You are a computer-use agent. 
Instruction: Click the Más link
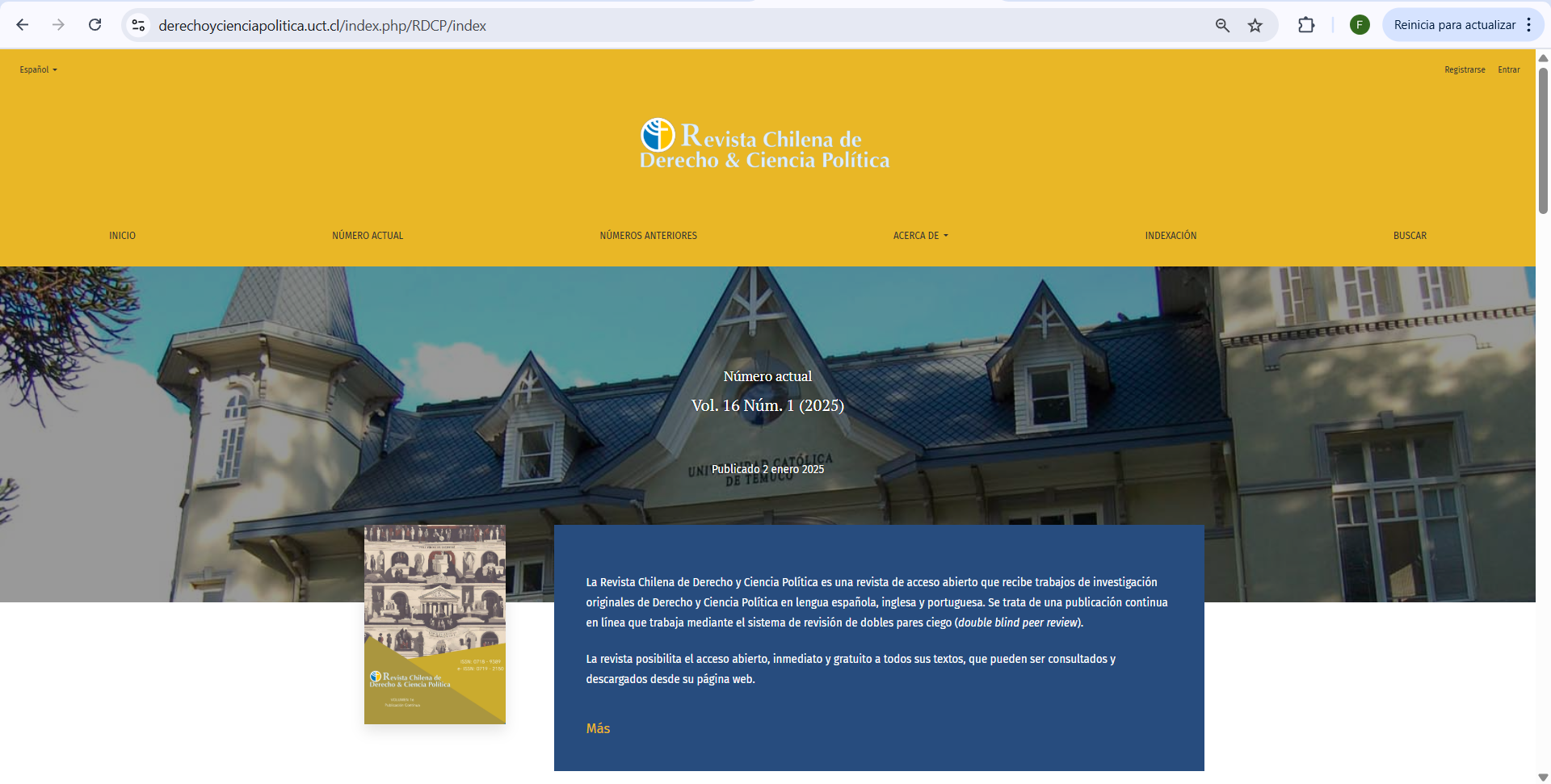coord(598,728)
